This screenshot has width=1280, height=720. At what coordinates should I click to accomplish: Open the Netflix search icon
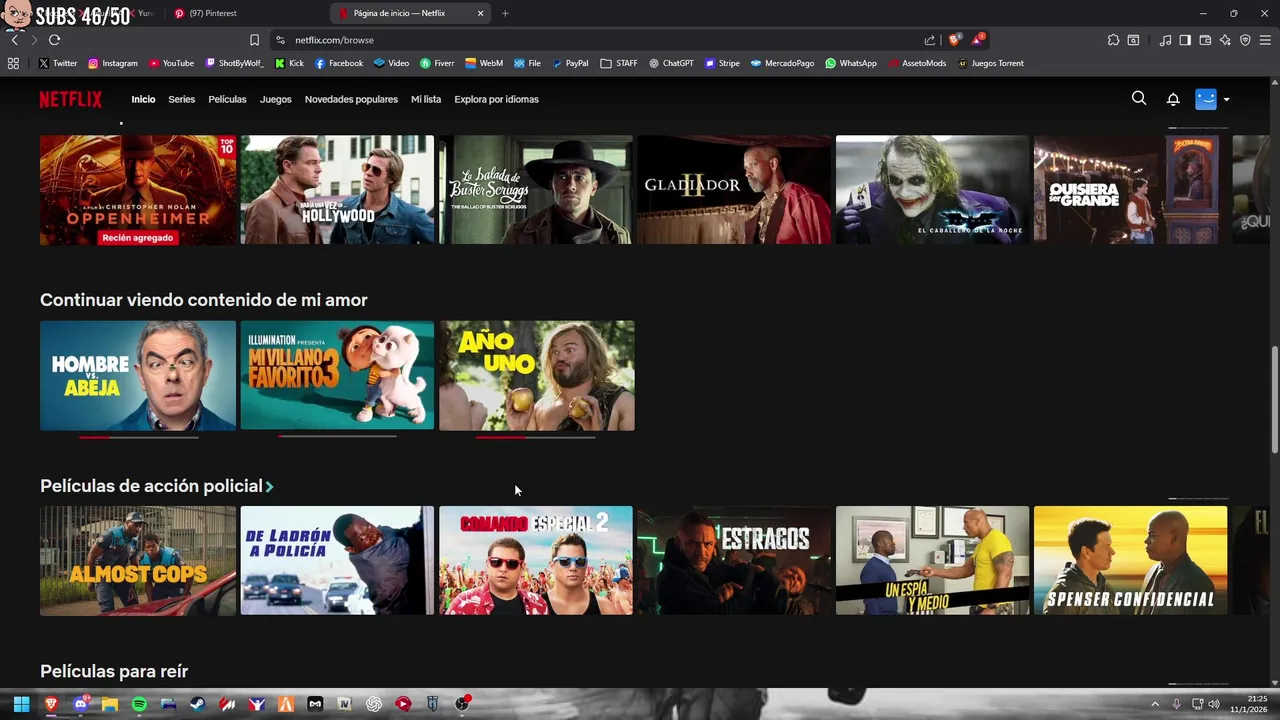click(1139, 98)
